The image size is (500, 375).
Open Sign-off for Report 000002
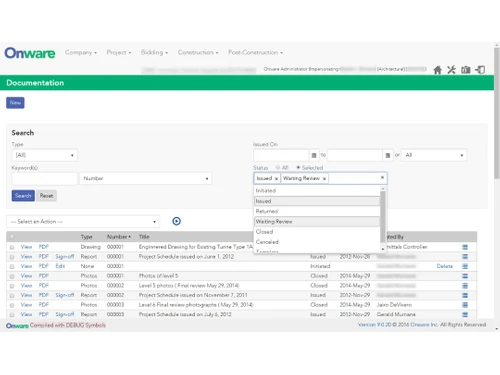pyautogui.click(x=65, y=295)
